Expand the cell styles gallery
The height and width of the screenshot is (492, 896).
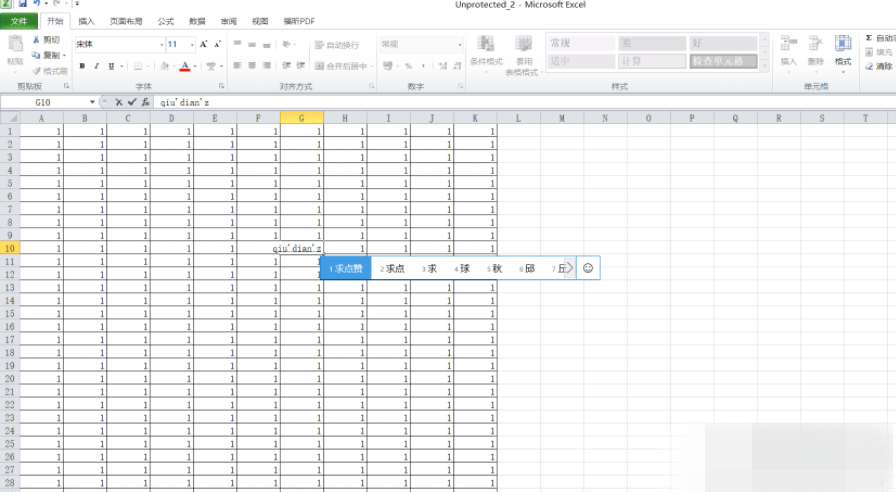pyautogui.click(x=765, y=66)
